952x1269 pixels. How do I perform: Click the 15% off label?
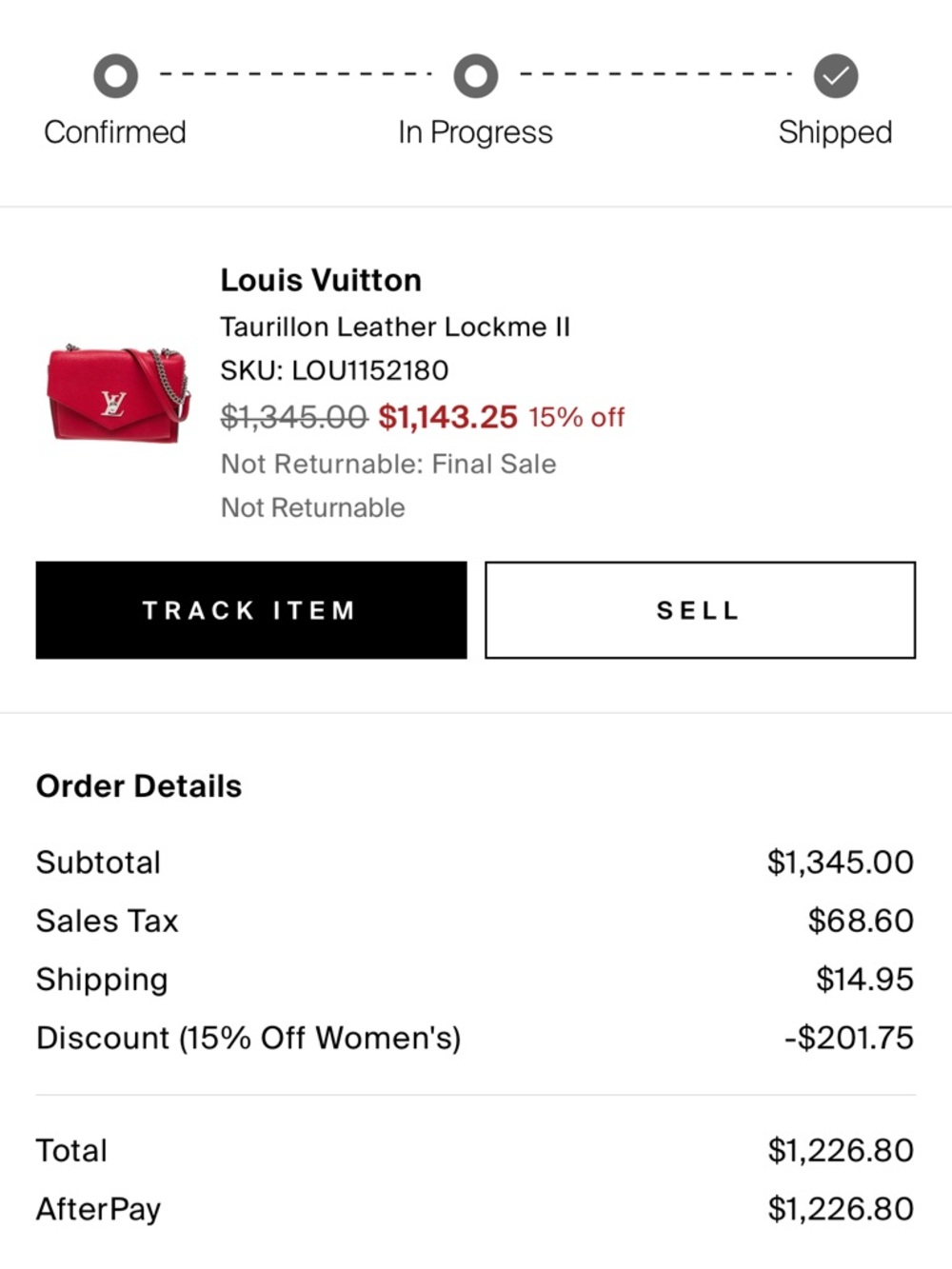(575, 417)
